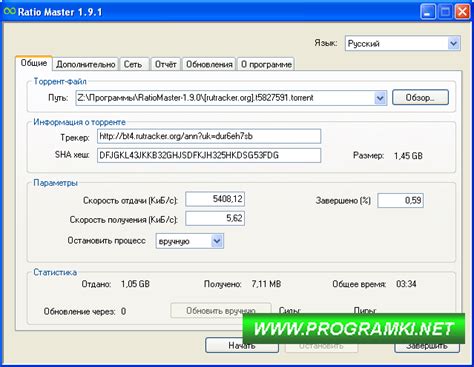Expand the torrent path dropdown arrow
474x367 pixels.
(x=380, y=98)
